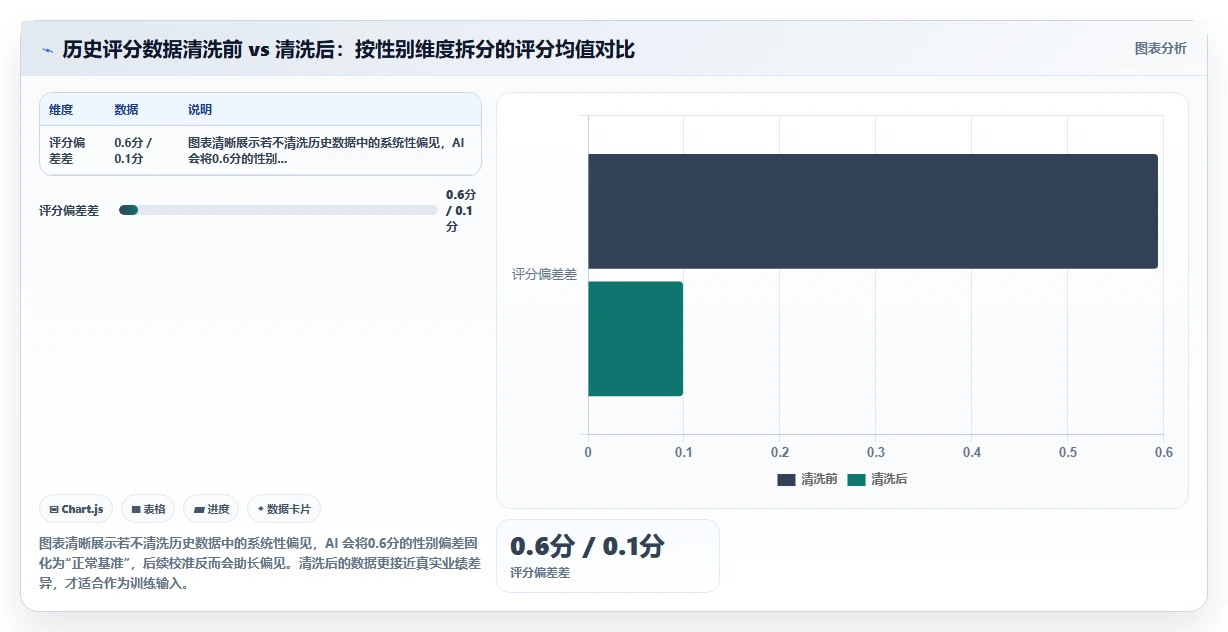1228x632 pixels.
Task: Click the 评分偏差差 table row label
Action: click(x=67, y=150)
